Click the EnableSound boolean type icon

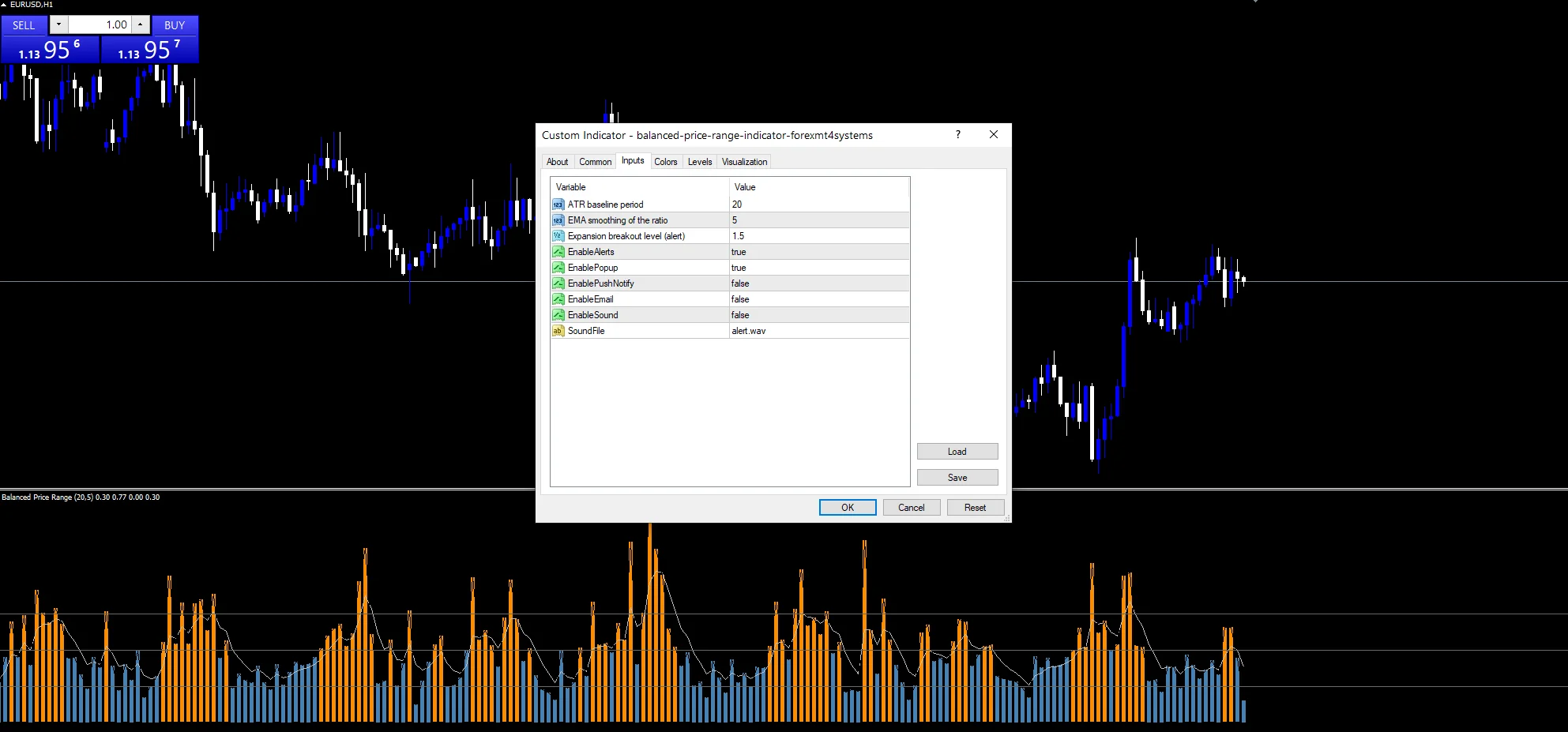(558, 315)
